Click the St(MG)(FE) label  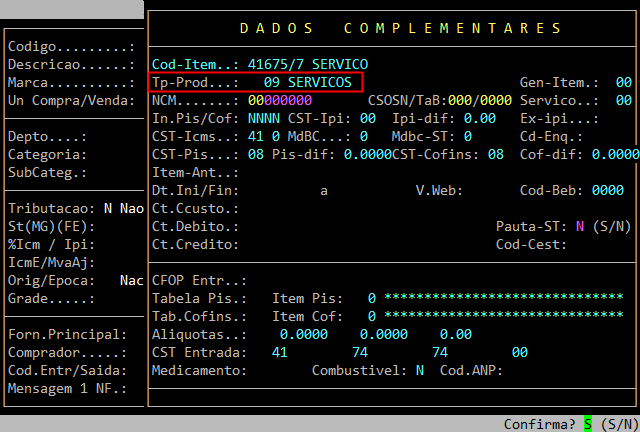click(x=51, y=226)
